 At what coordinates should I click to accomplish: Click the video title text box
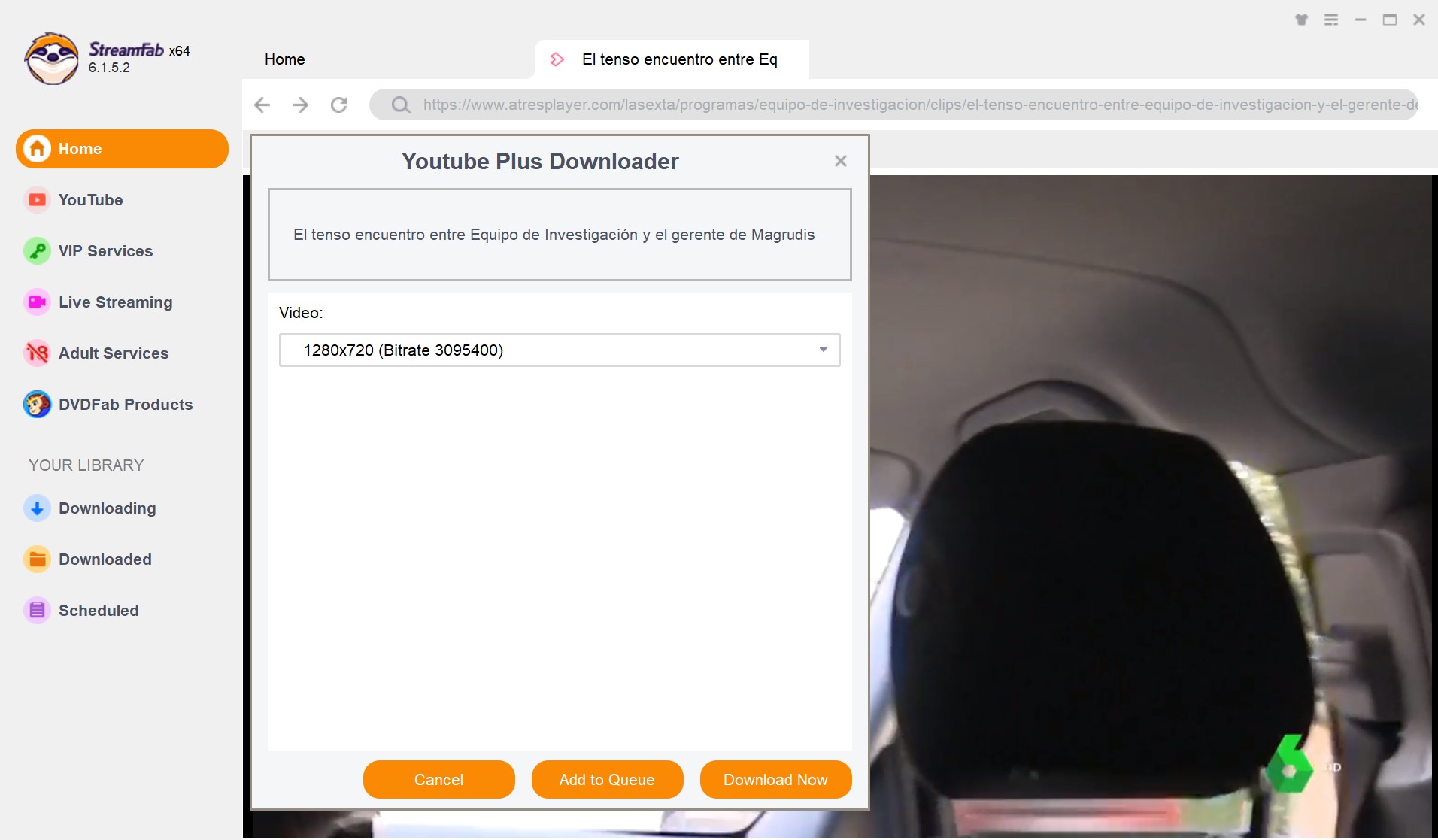pyautogui.click(x=560, y=235)
